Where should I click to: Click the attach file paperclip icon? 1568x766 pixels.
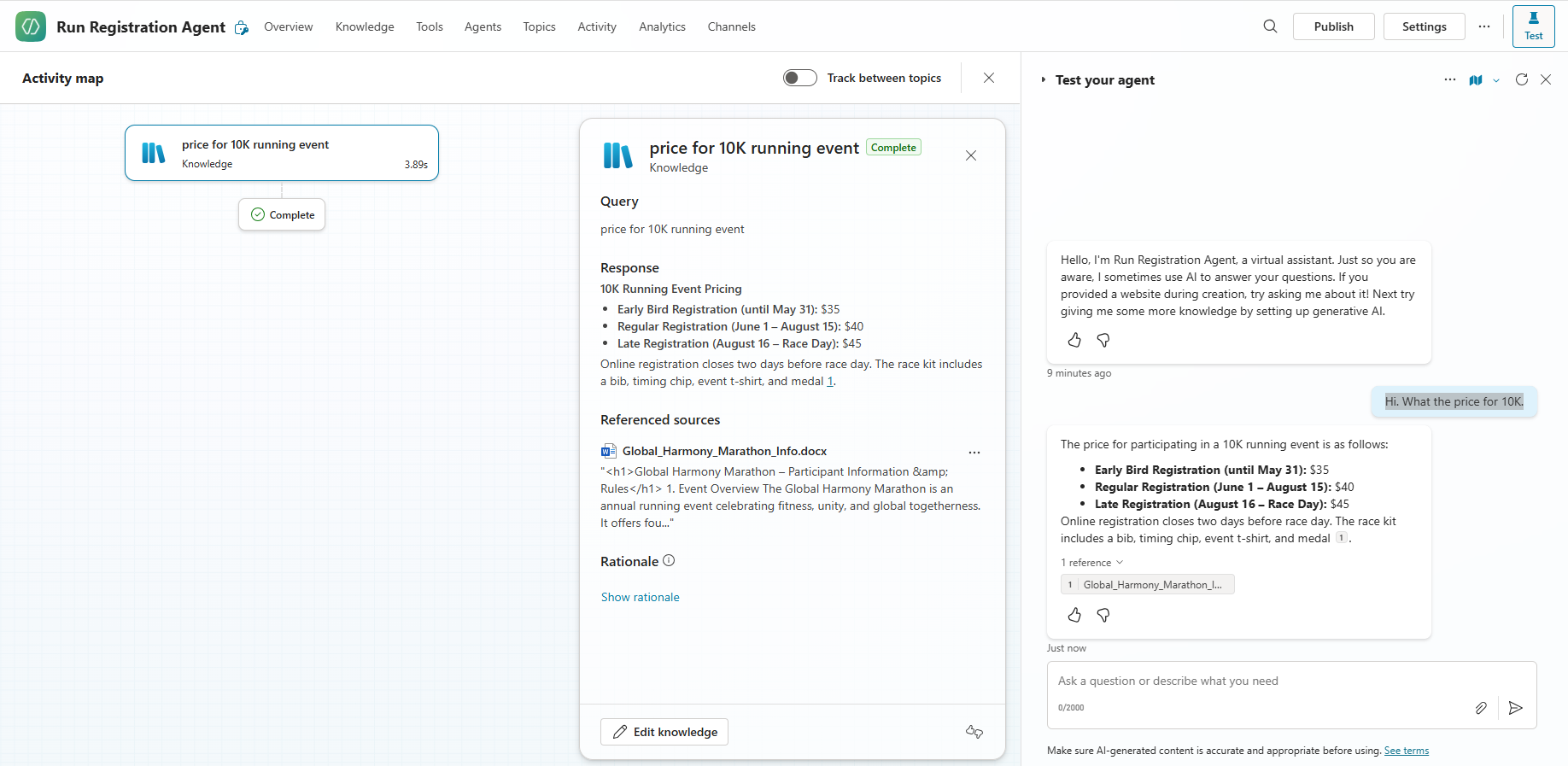tap(1481, 708)
